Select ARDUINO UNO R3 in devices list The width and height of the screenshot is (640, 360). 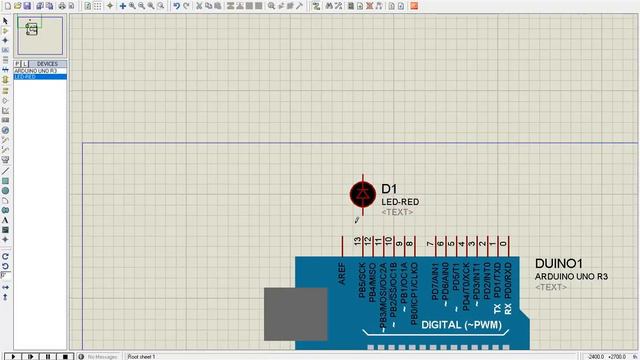[x=40, y=71]
